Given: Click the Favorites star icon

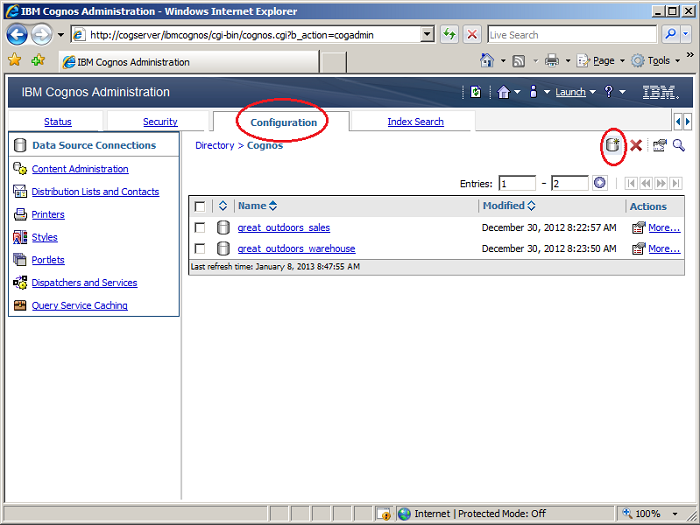Looking at the screenshot, I should 14,59.
